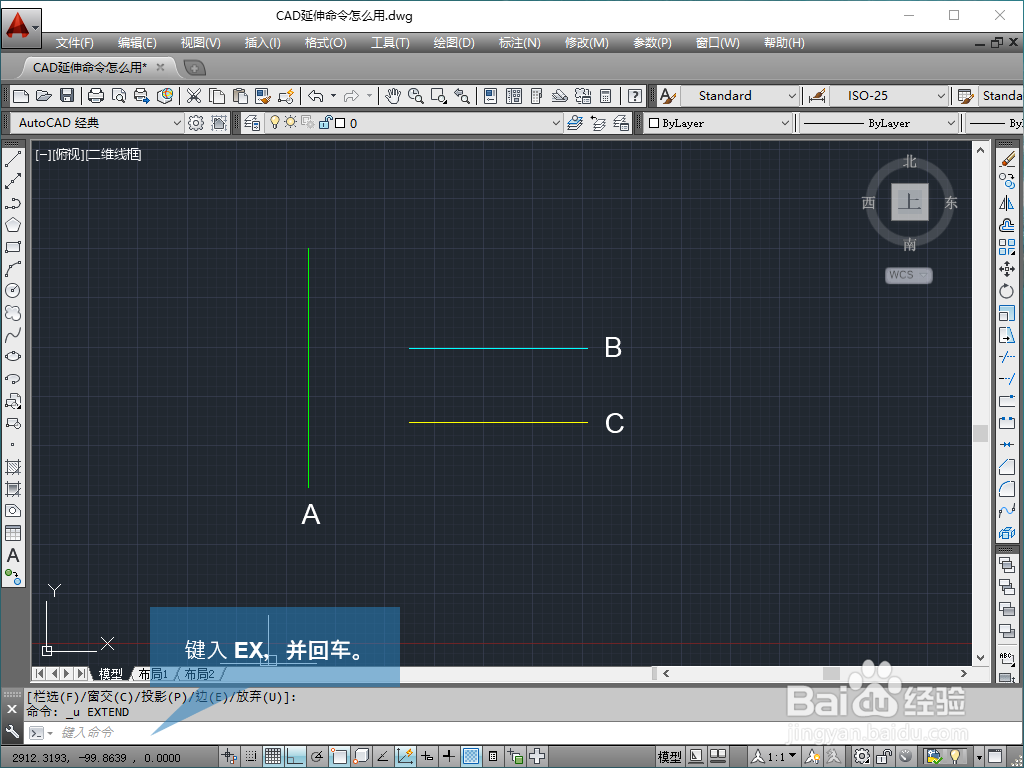Screen dimensions: 1024x768
Task: Toggle Snap mode in status bar
Action: tap(251, 757)
